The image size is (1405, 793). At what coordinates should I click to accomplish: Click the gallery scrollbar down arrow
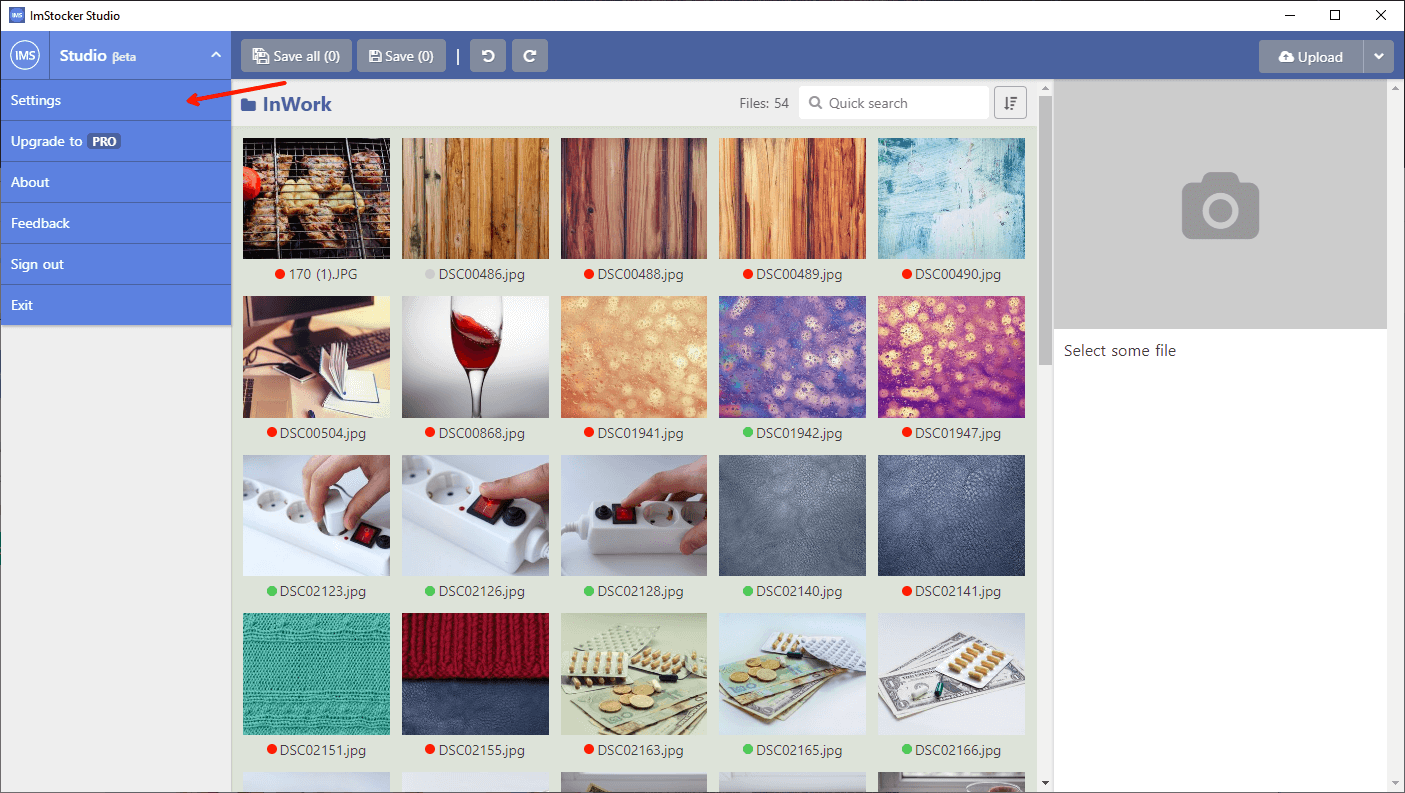1045,783
